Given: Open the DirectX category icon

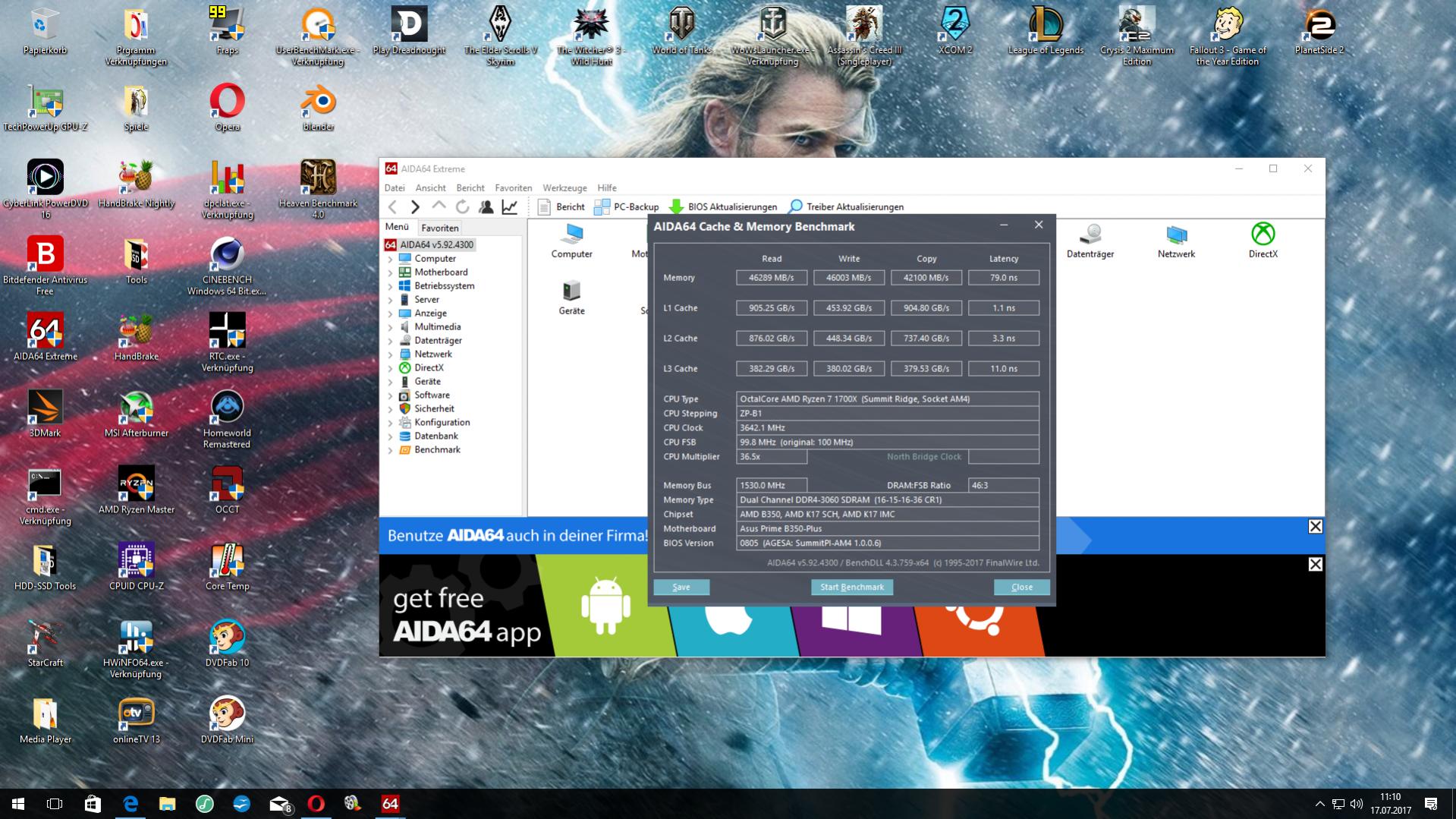Looking at the screenshot, I should pyautogui.click(x=1263, y=241).
